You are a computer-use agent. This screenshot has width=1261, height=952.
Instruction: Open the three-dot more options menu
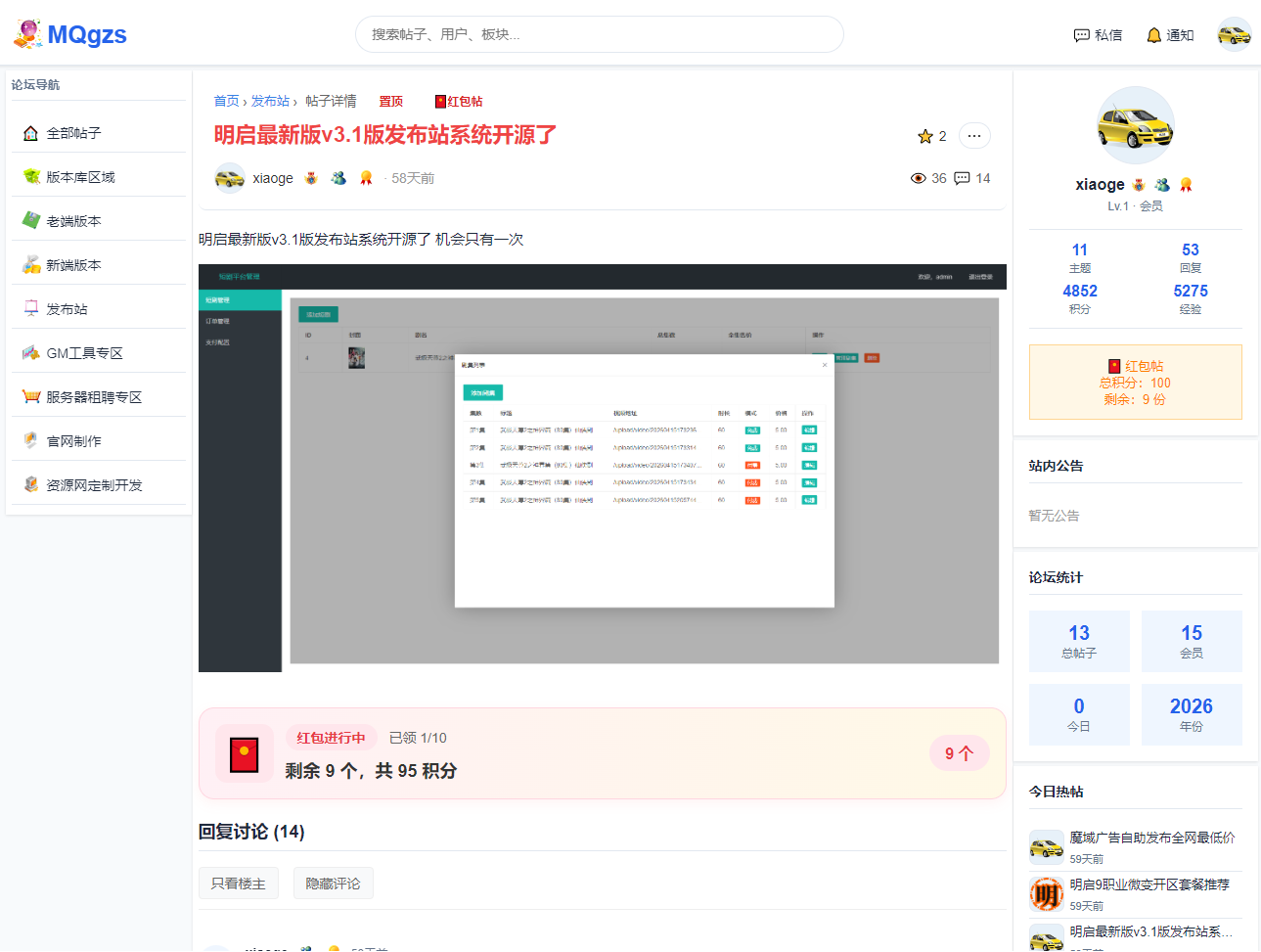pyautogui.click(x=974, y=136)
